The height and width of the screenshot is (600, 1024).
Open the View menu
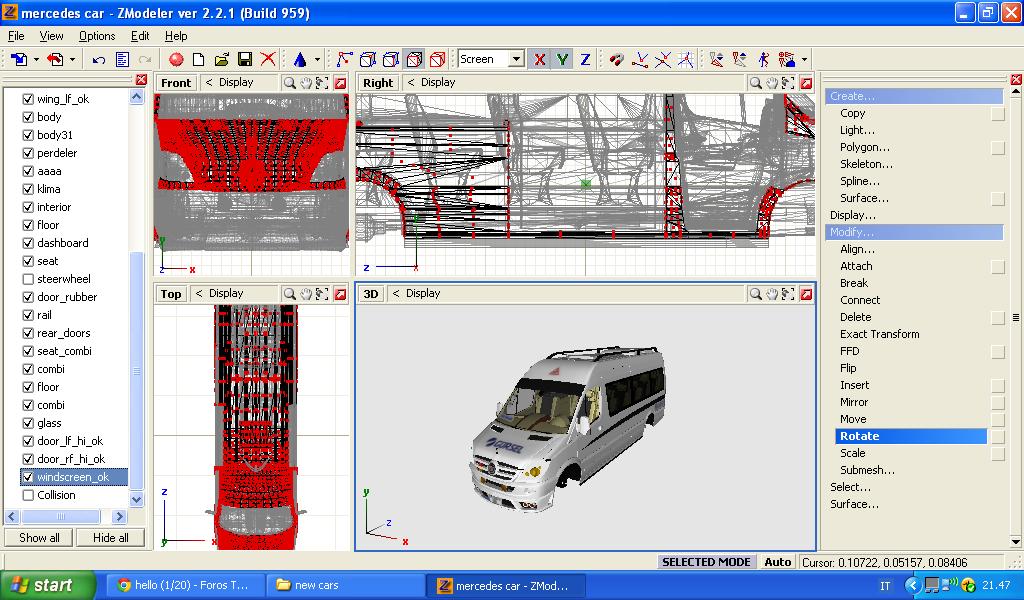[51, 36]
